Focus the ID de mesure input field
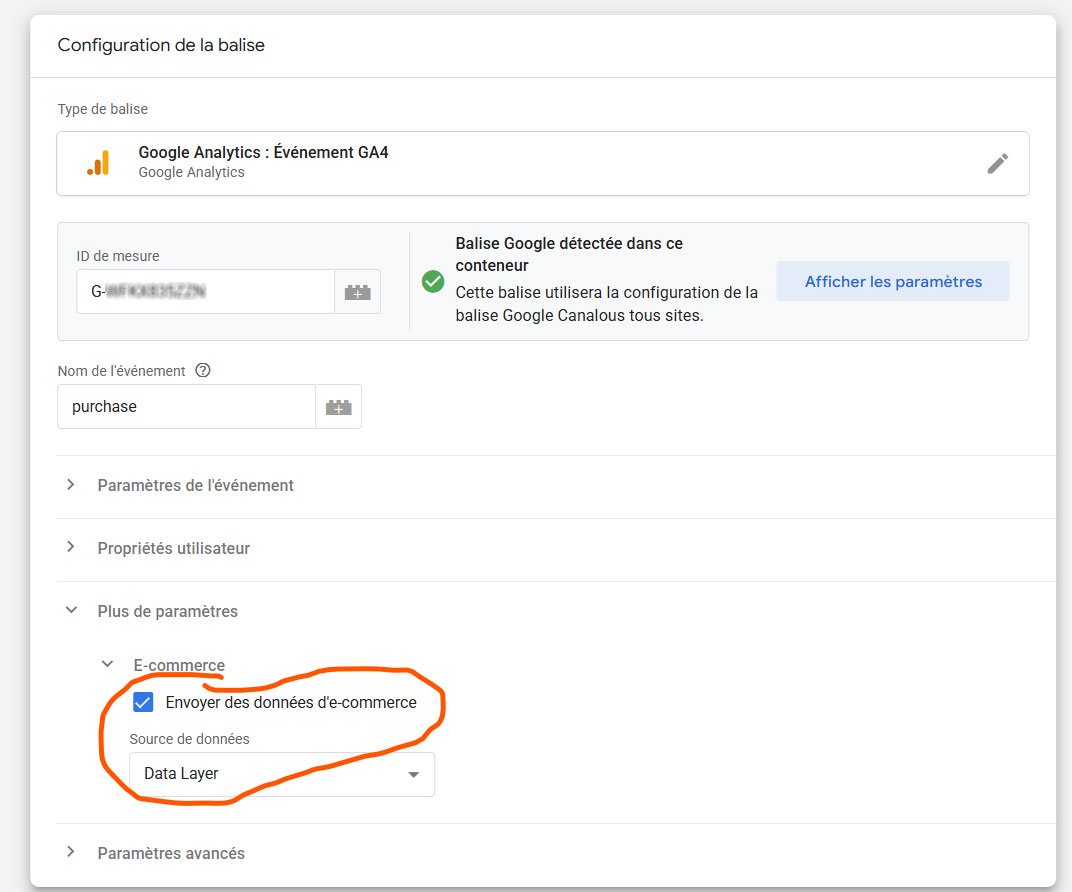Screen dimensions: 1072x892 coord(205,292)
